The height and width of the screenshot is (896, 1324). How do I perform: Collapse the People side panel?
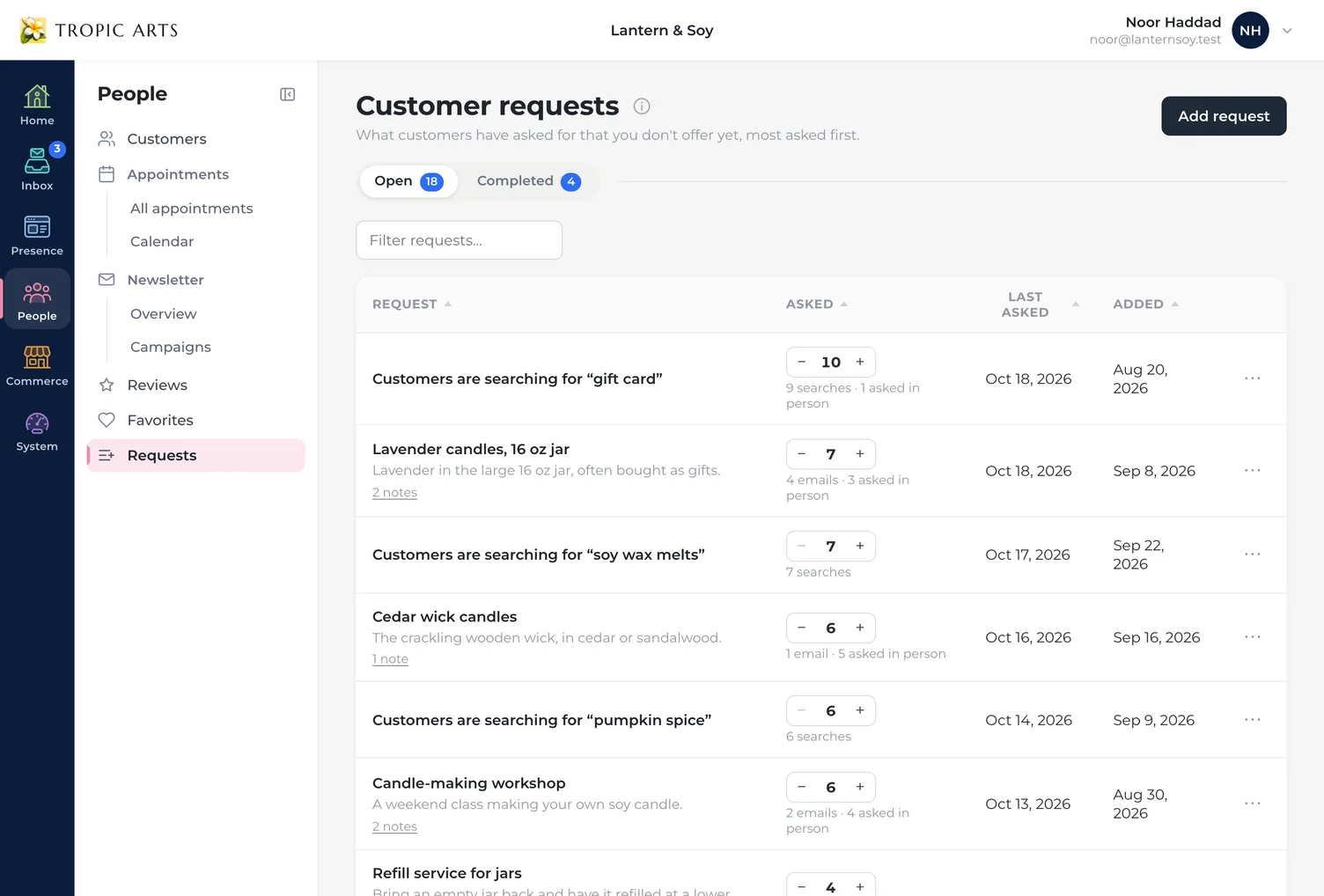[x=287, y=94]
